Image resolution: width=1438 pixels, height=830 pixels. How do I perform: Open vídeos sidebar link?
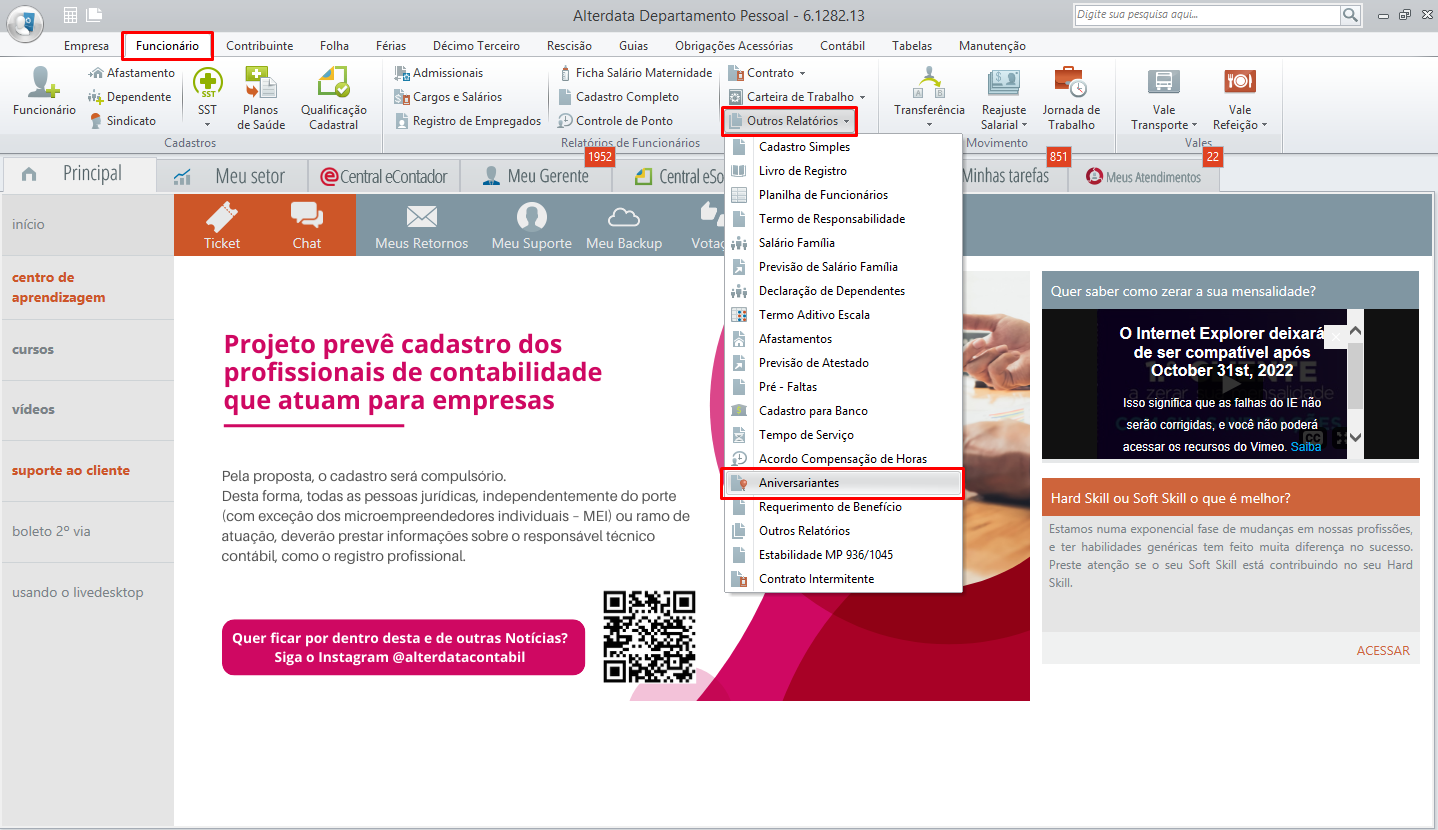click(x=33, y=409)
